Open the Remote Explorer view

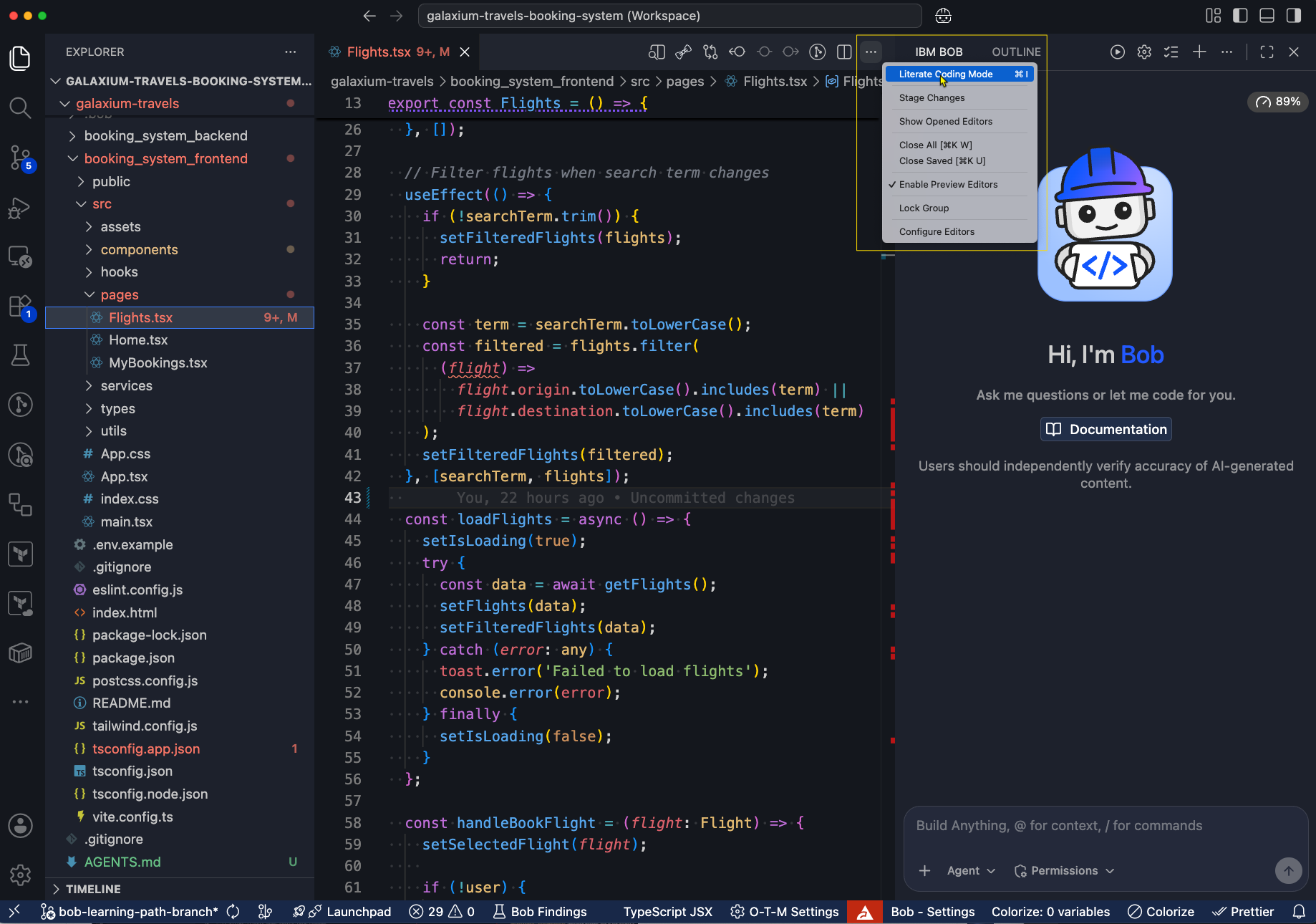20,256
